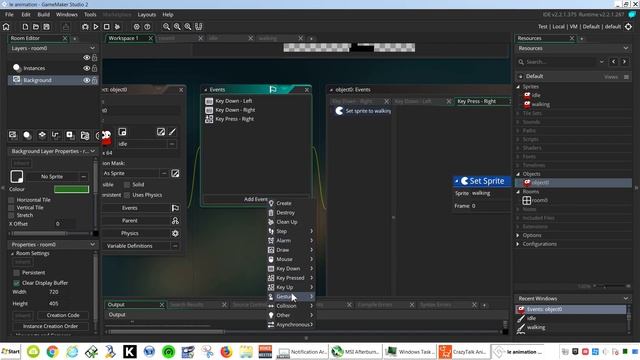This screenshot has width=640, height=360.
Task: Create new background layer icon in Room Editor
Action: pyautogui.click(x=13, y=135)
